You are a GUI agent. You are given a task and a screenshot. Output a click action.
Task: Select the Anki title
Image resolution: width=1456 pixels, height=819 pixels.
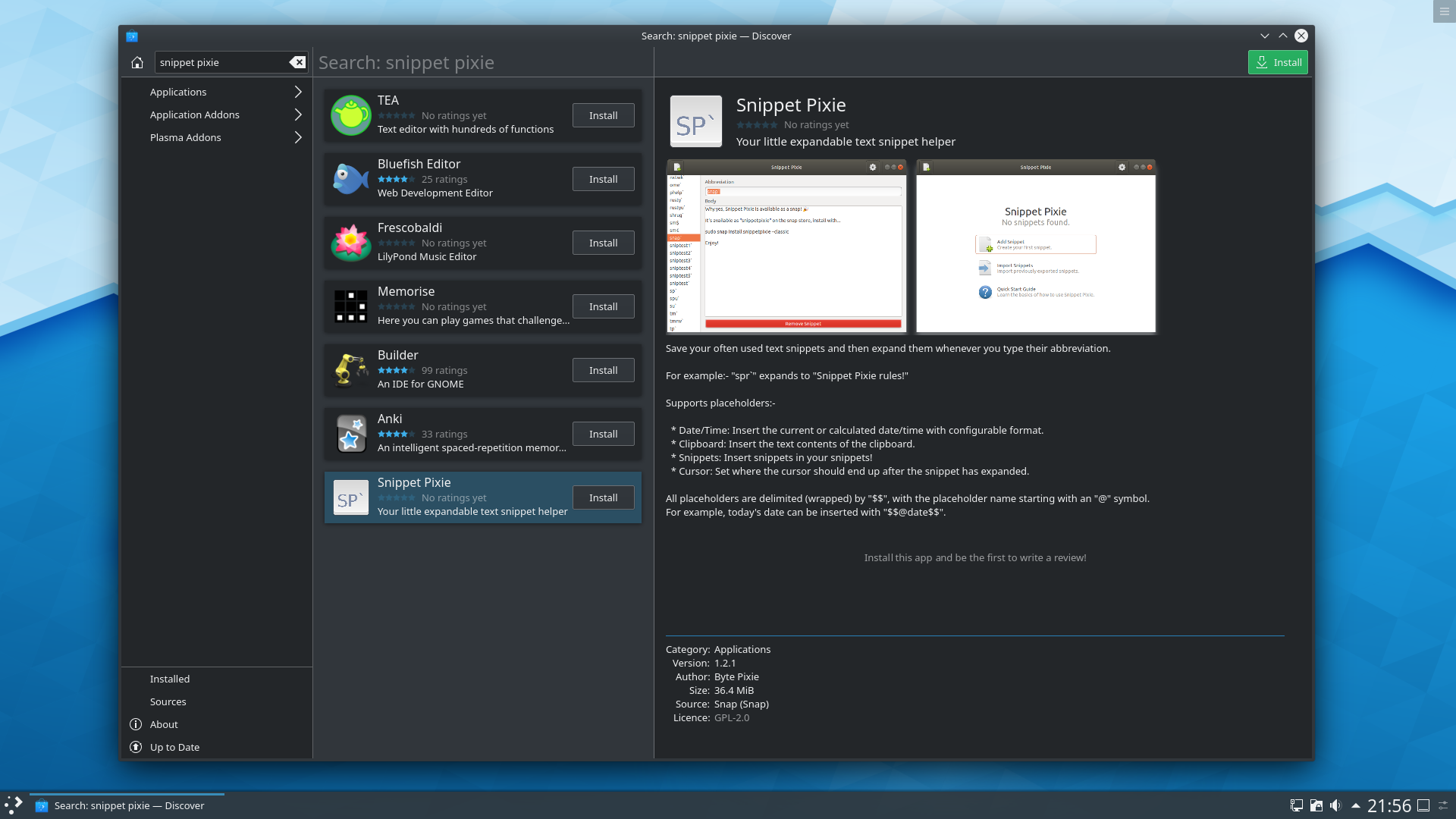tap(390, 419)
